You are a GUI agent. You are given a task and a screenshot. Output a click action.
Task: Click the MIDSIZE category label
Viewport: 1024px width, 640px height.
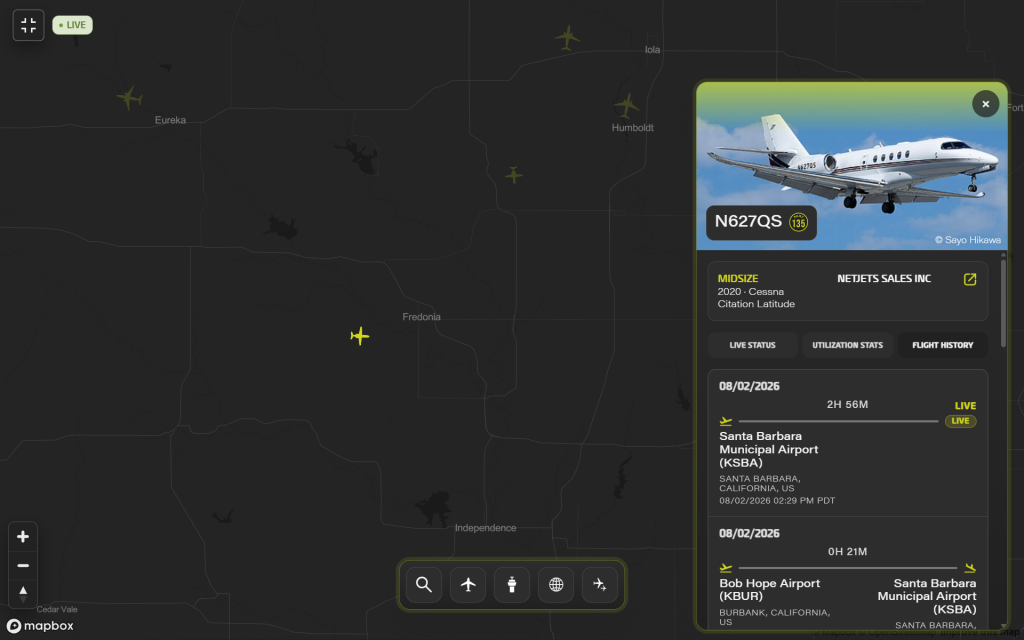737,278
